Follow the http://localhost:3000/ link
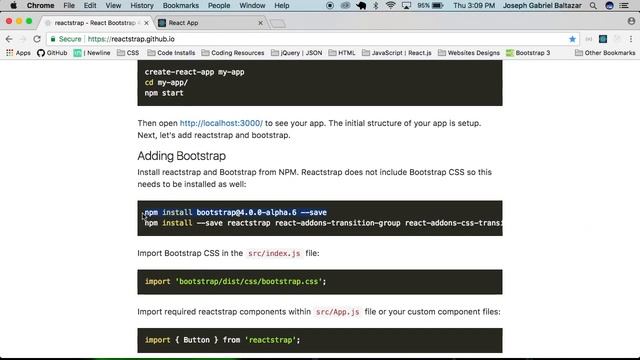Screen dimensions: 640x360 coord(221,123)
